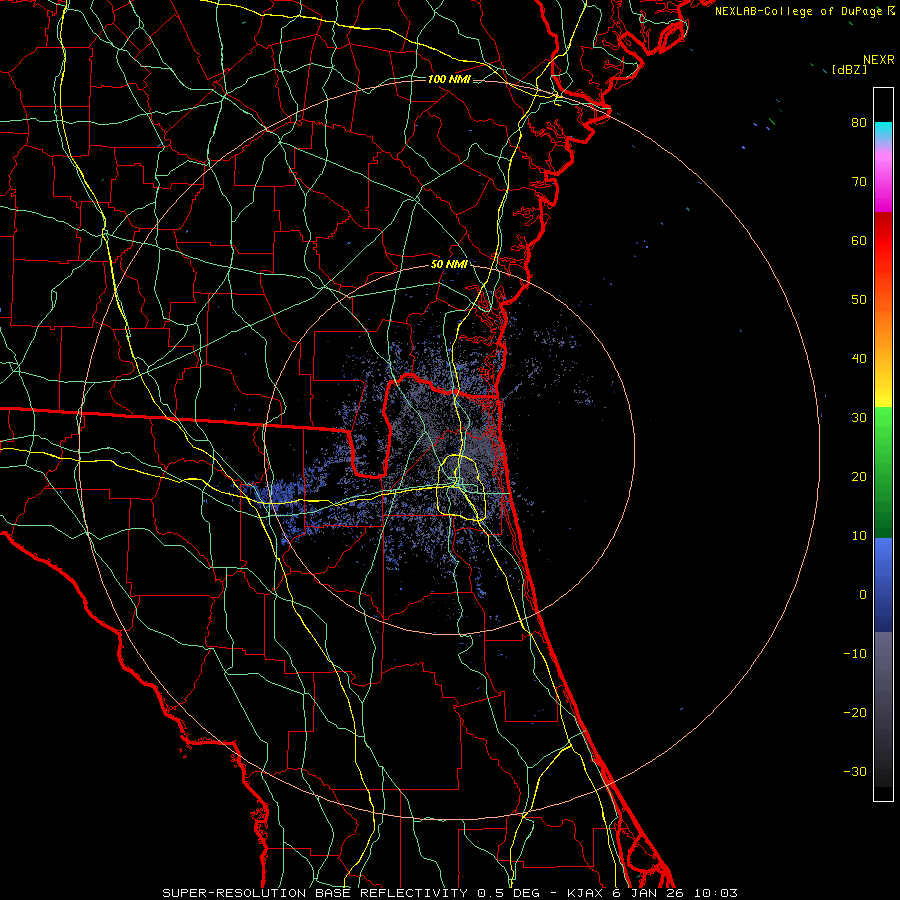Click the NEXR text in corner
The image size is (900, 900).
878,60
